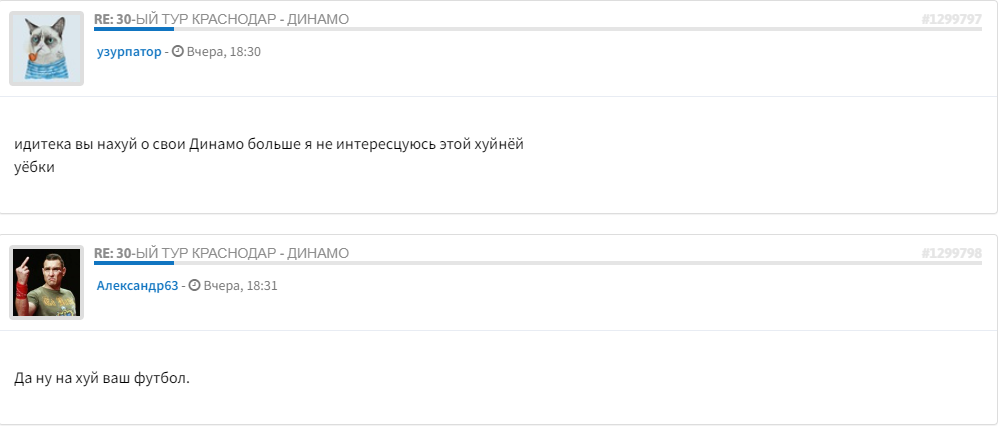Open the permalink for post #1299798

tap(952, 253)
